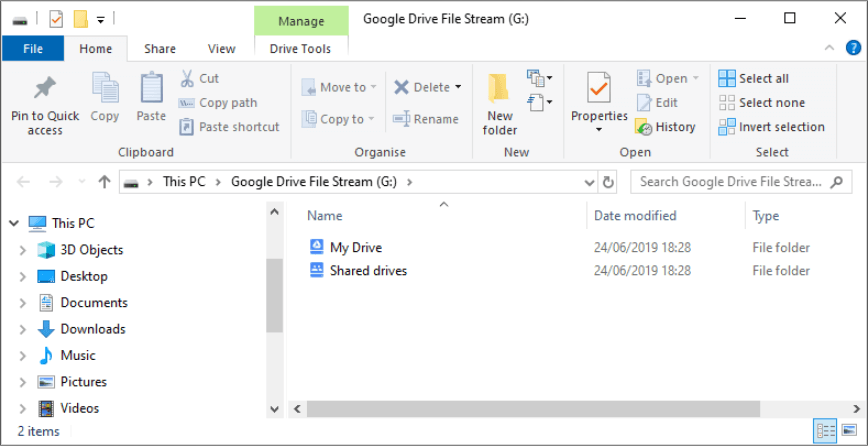
Task: Open the recent locations dropdown arrow
Action: click(82, 181)
